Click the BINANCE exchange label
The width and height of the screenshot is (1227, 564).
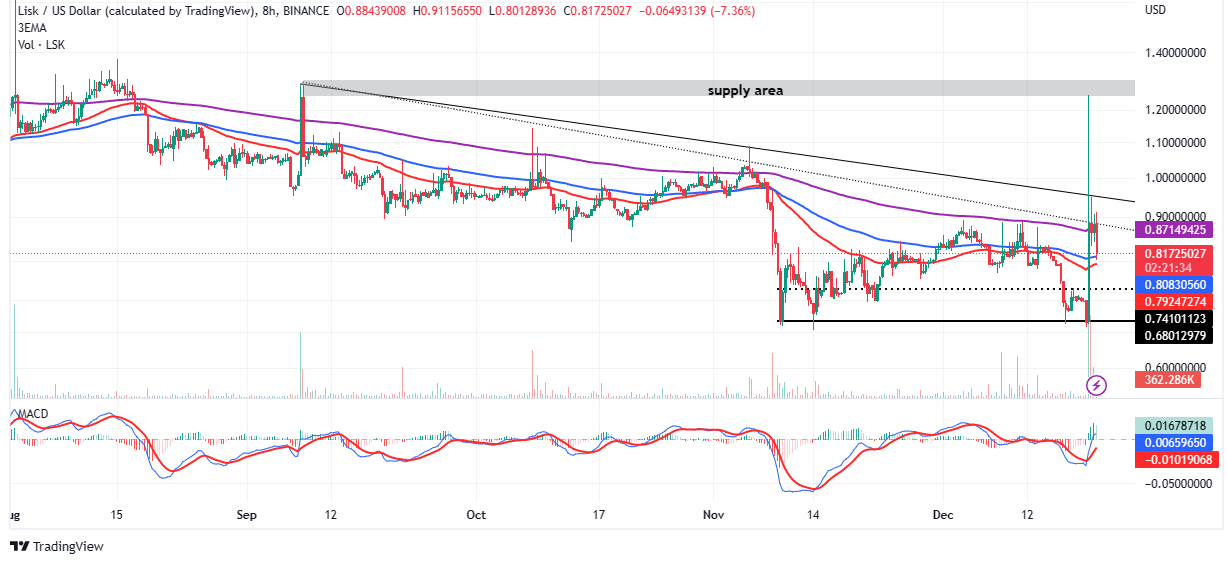click(x=307, y=11)
